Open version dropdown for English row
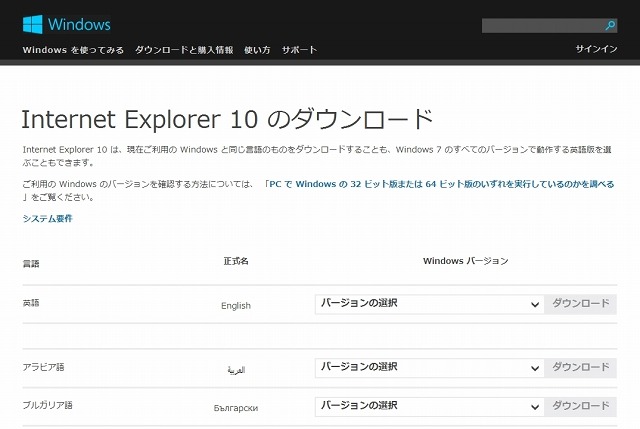Viewport: 640px width, 429px height. click(x=429, y=304)
